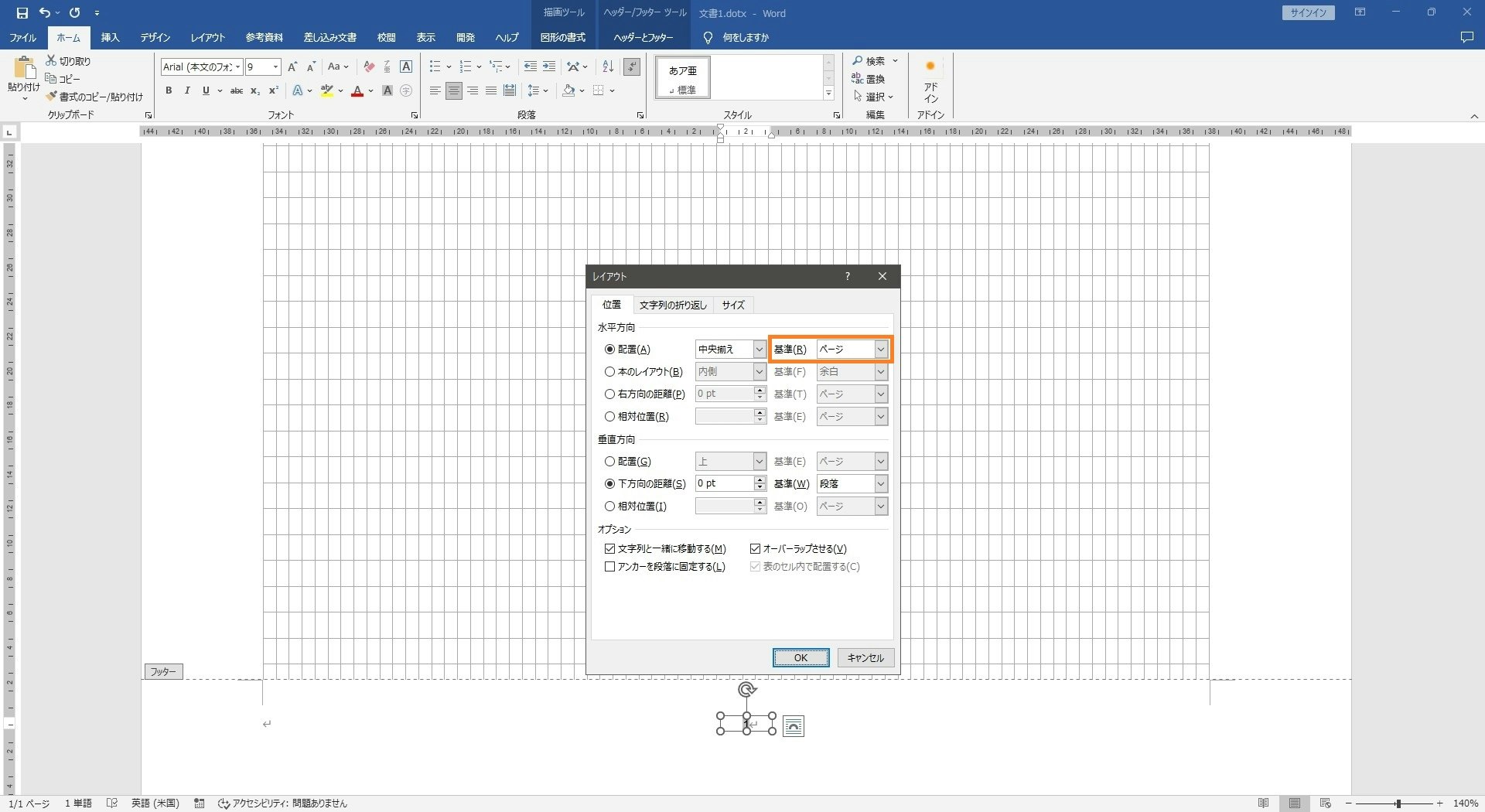Click the 下方向の距離 0 pt value field

725,484
